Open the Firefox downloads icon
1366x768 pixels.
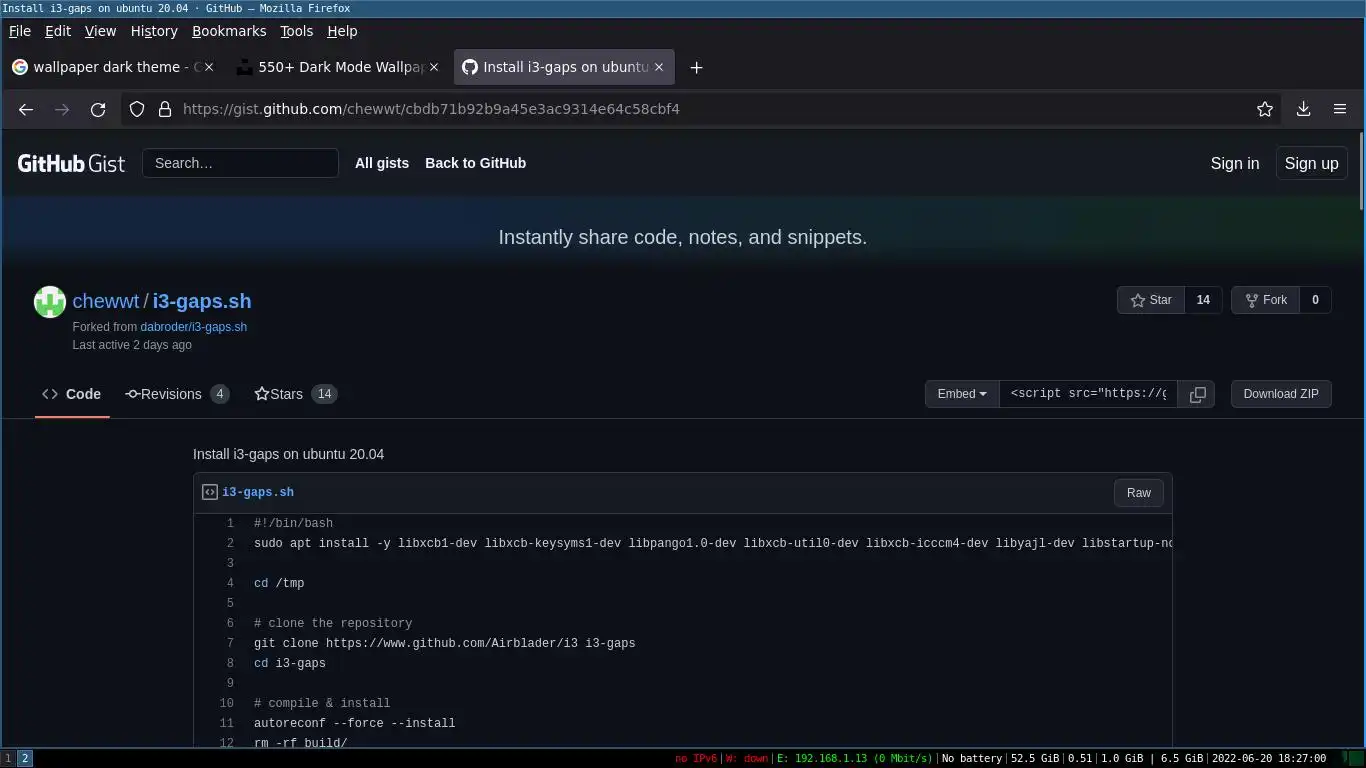click(1303, 109)
